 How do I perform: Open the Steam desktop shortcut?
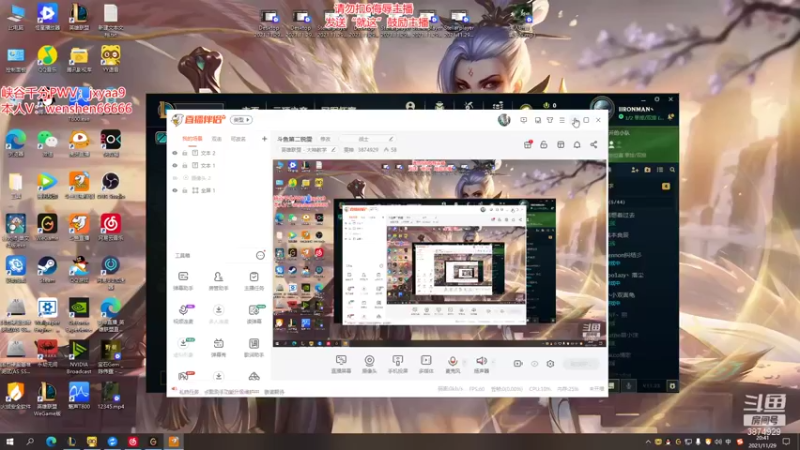pos(47,269)
